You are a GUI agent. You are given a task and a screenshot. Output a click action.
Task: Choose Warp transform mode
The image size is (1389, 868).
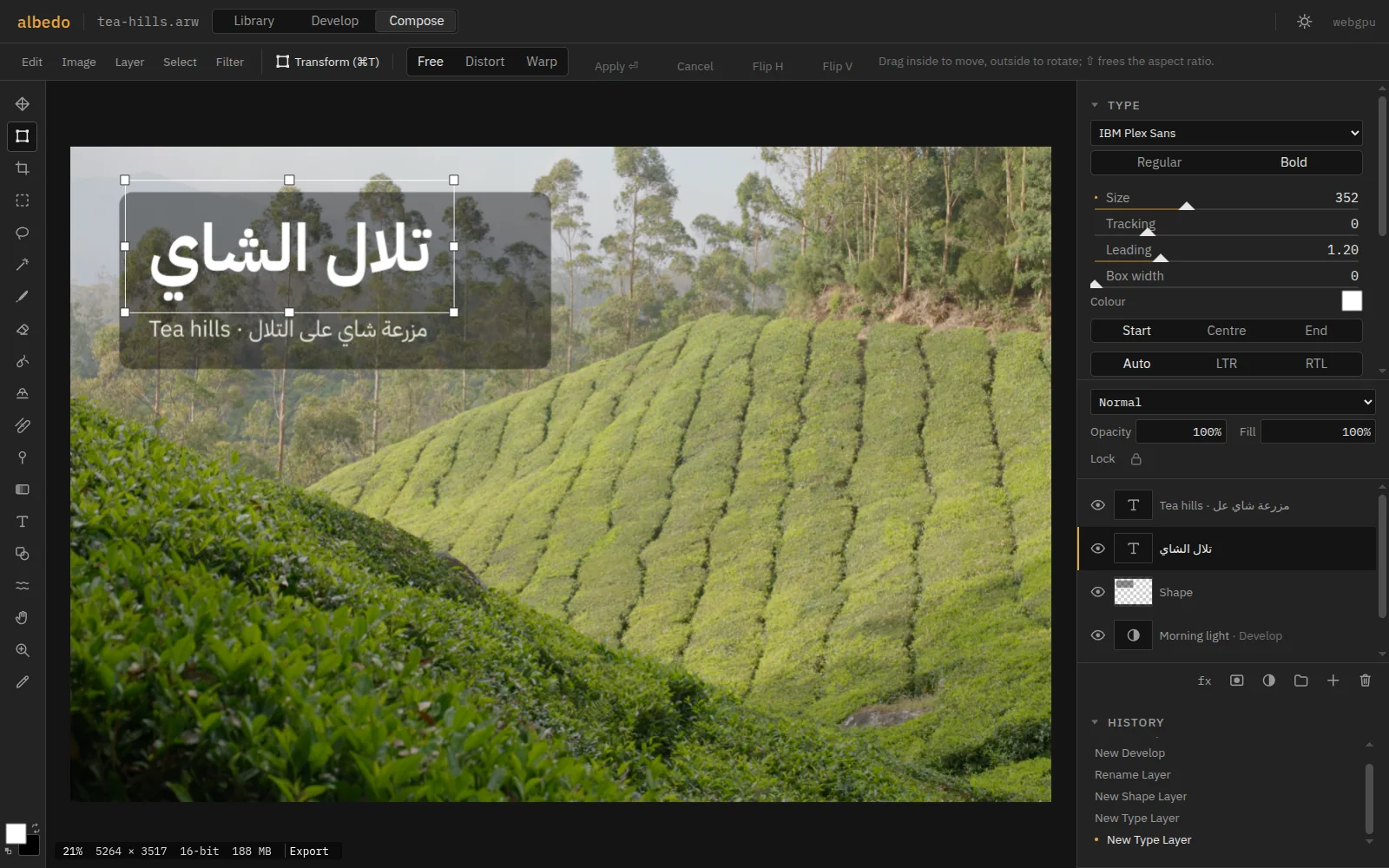pyautogui.click(x=542, y=62)
